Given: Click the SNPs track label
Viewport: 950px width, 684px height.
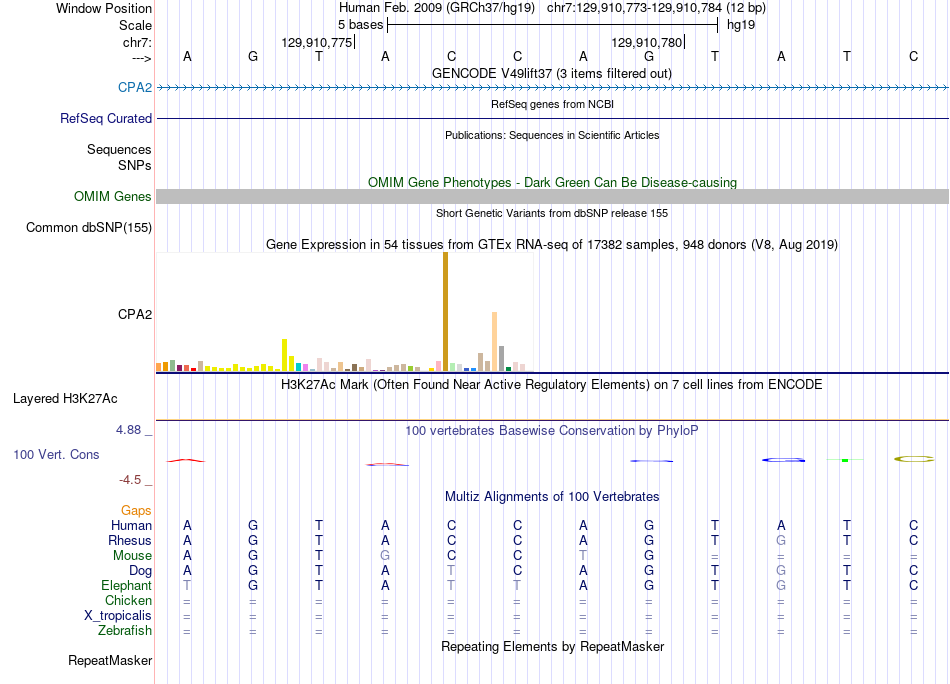Looking at the screenshot, I should click(x=135, y=165).
